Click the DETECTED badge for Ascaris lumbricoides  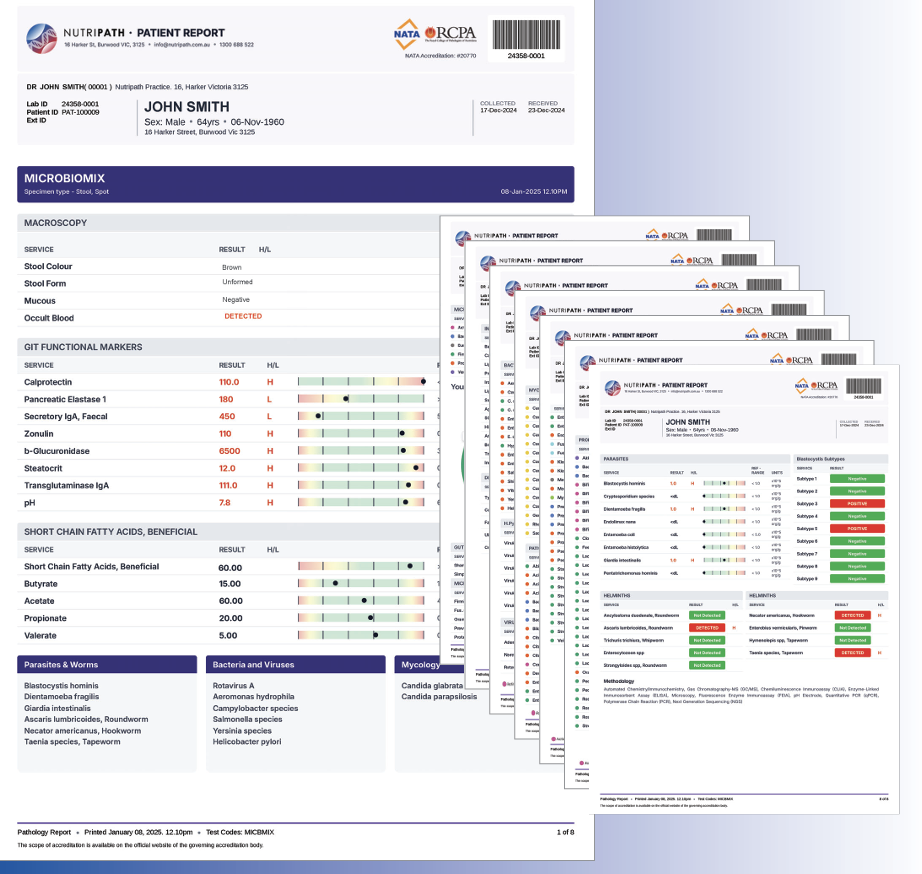point(707,628)
